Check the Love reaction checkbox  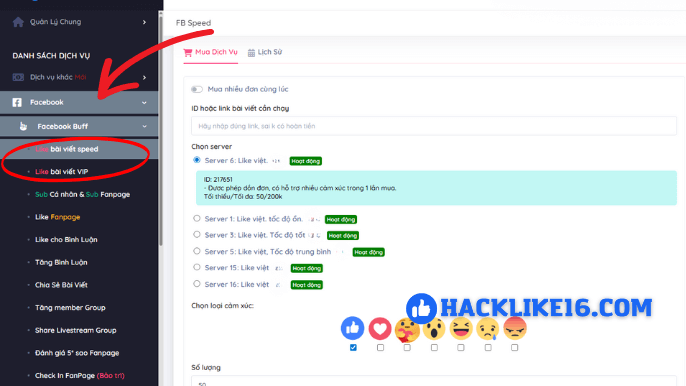pos(380,347)
